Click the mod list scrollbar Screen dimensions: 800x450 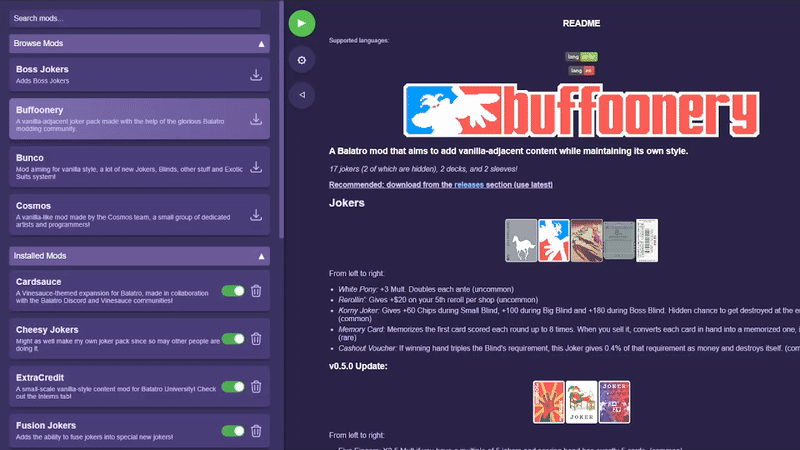click(281, 120)
